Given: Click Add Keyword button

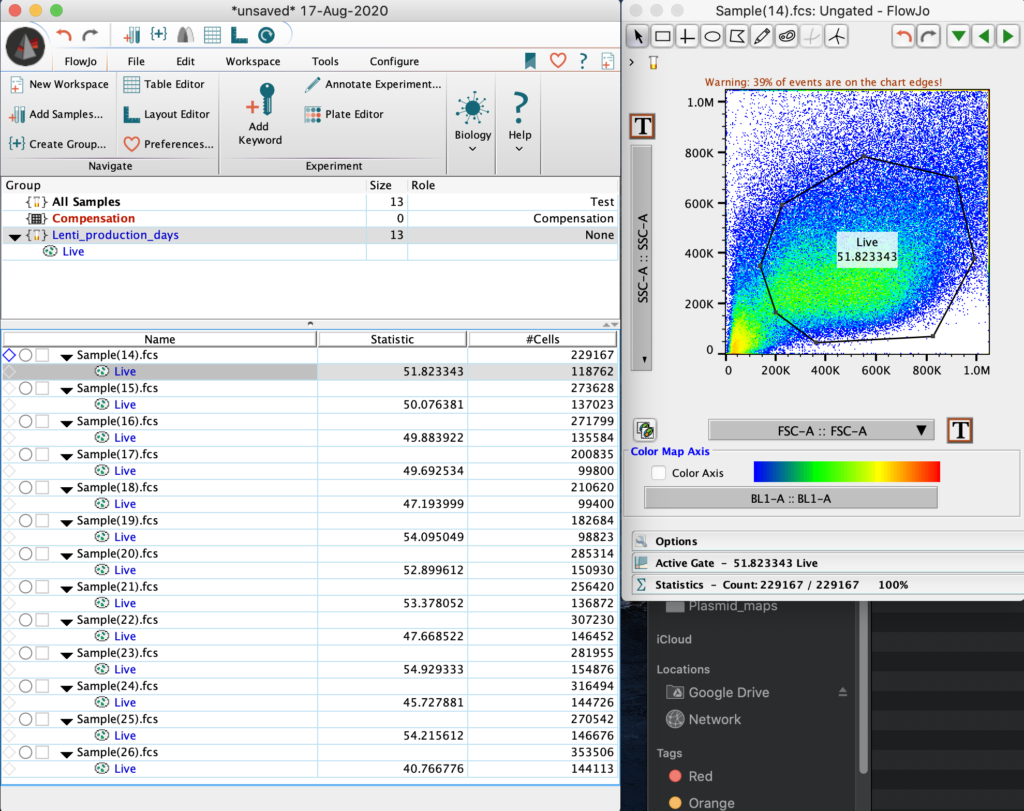Looking at the screenshot, I should [260, 114].
